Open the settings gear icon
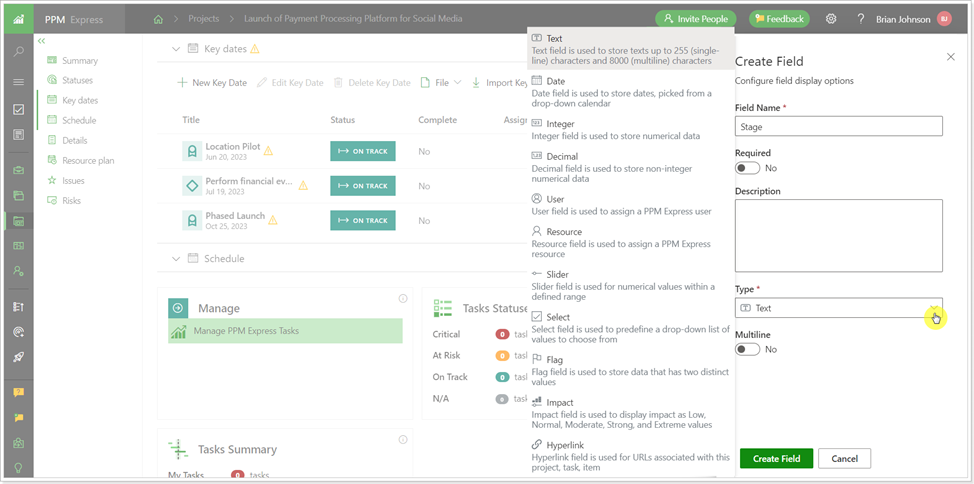 831,19
